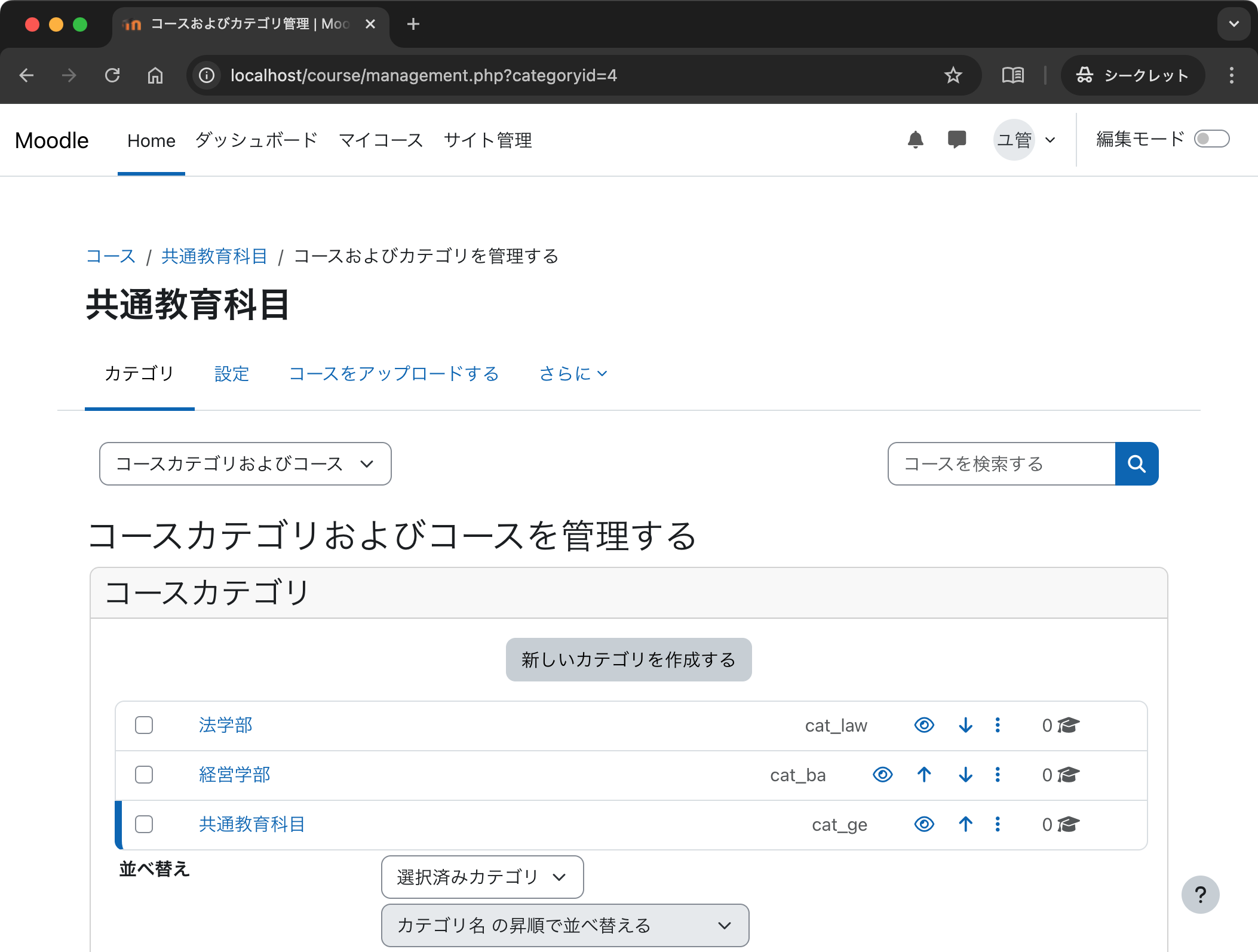Expand the 選択済みカテゴリ dropdown
Screen dimensions: 1258x952
[x=482, y=877]
